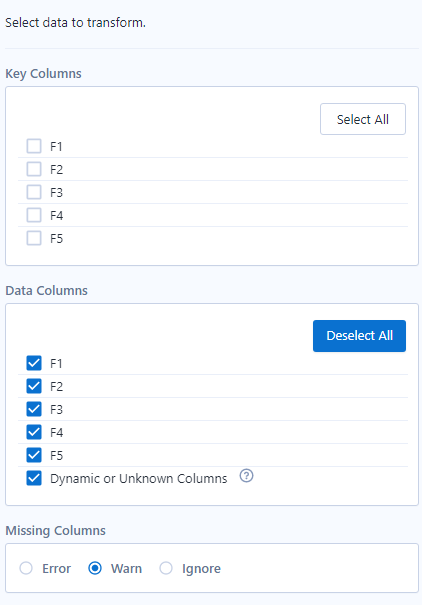Image resolution: width=422 pixels, height=605 pixels.
Task: Untick the F4 data column checkbox
Action: point(34,432)
